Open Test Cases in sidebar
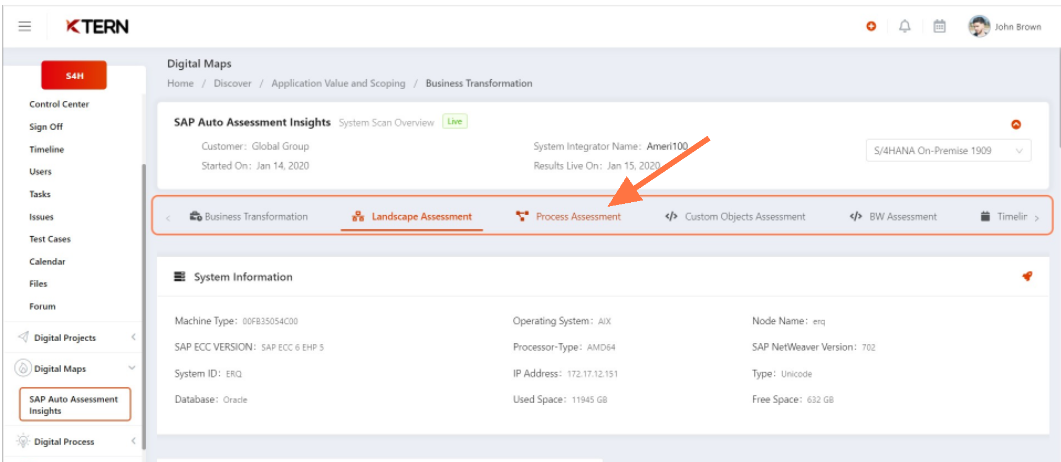This screenshot has height=462, width=1061. pos(50,239)
